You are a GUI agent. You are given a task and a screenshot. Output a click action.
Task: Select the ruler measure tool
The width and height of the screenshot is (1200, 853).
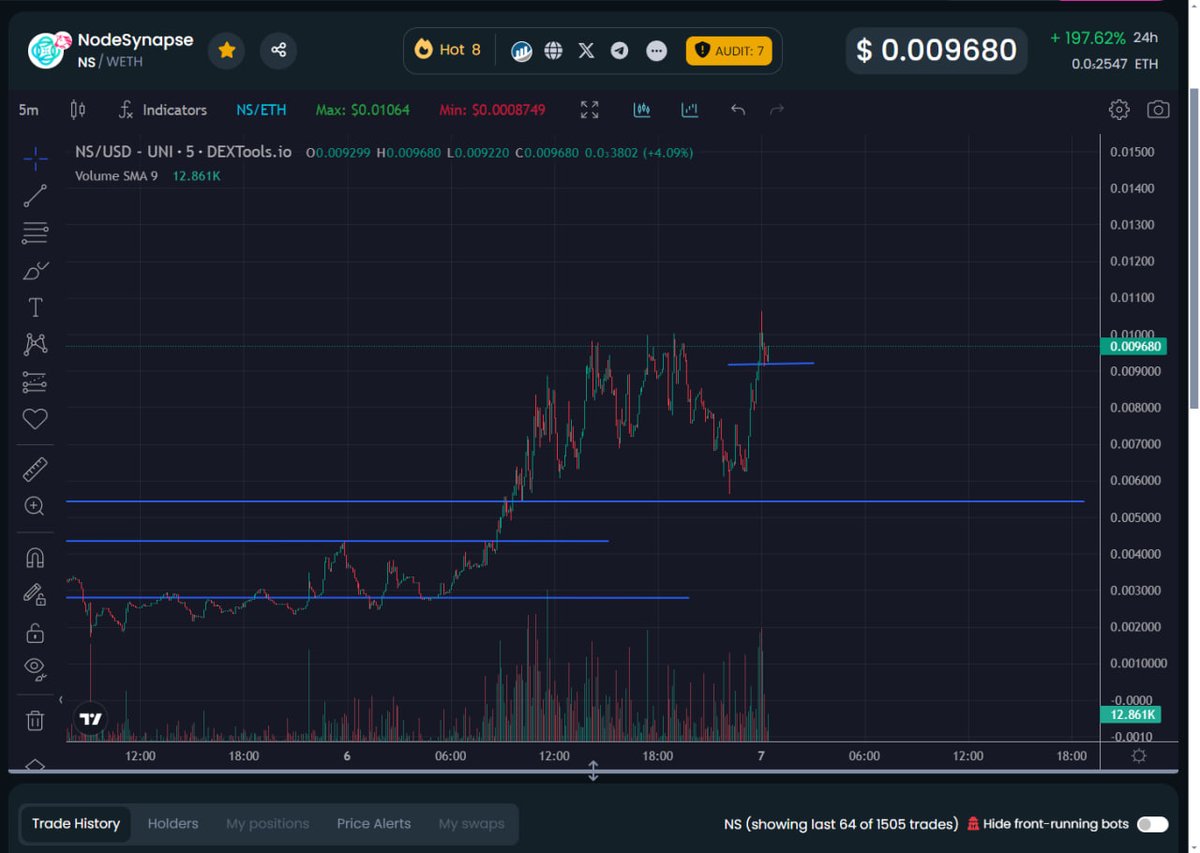35,469
